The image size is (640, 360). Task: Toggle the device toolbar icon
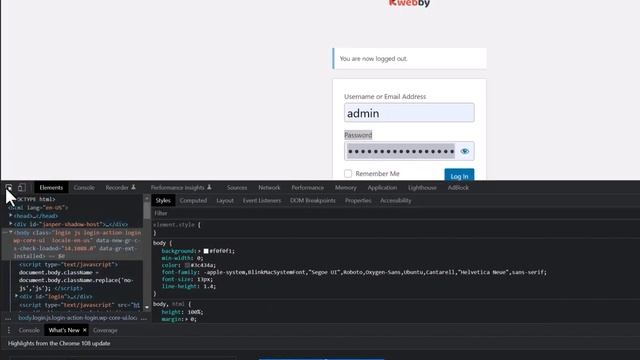click(21, 187)
